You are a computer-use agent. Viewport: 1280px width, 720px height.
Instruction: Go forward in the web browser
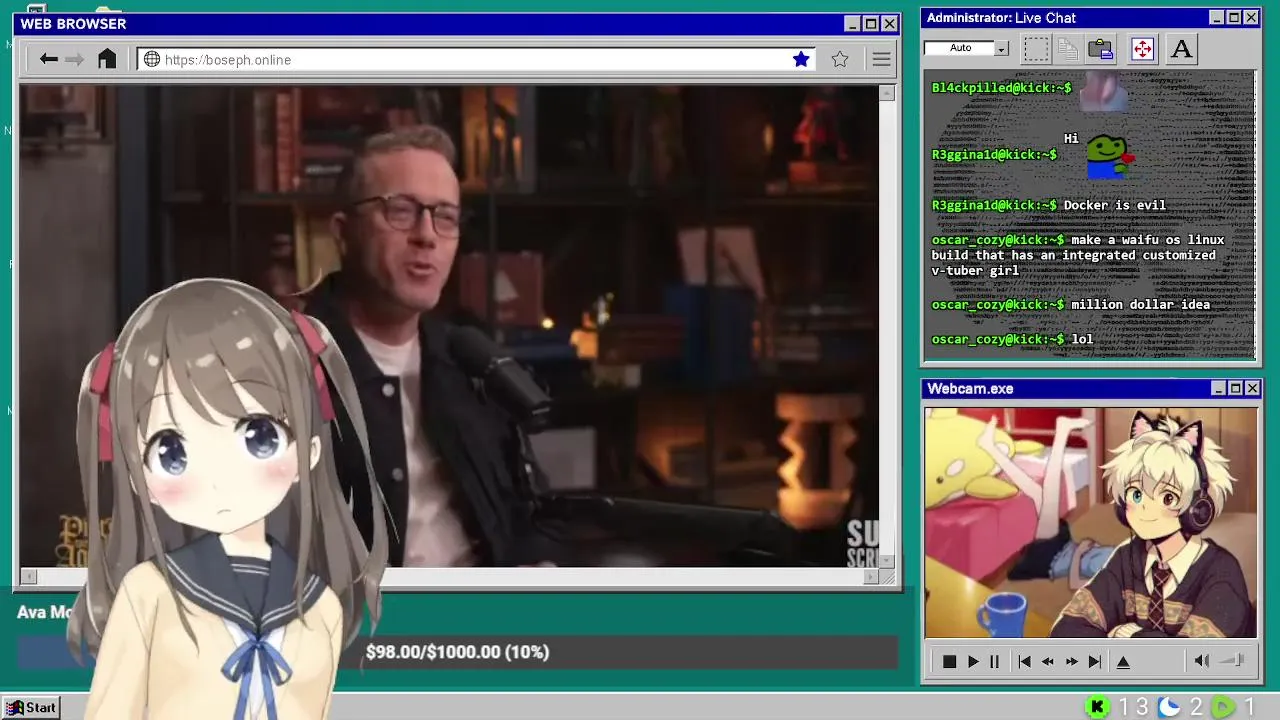(x=75, y=59)
